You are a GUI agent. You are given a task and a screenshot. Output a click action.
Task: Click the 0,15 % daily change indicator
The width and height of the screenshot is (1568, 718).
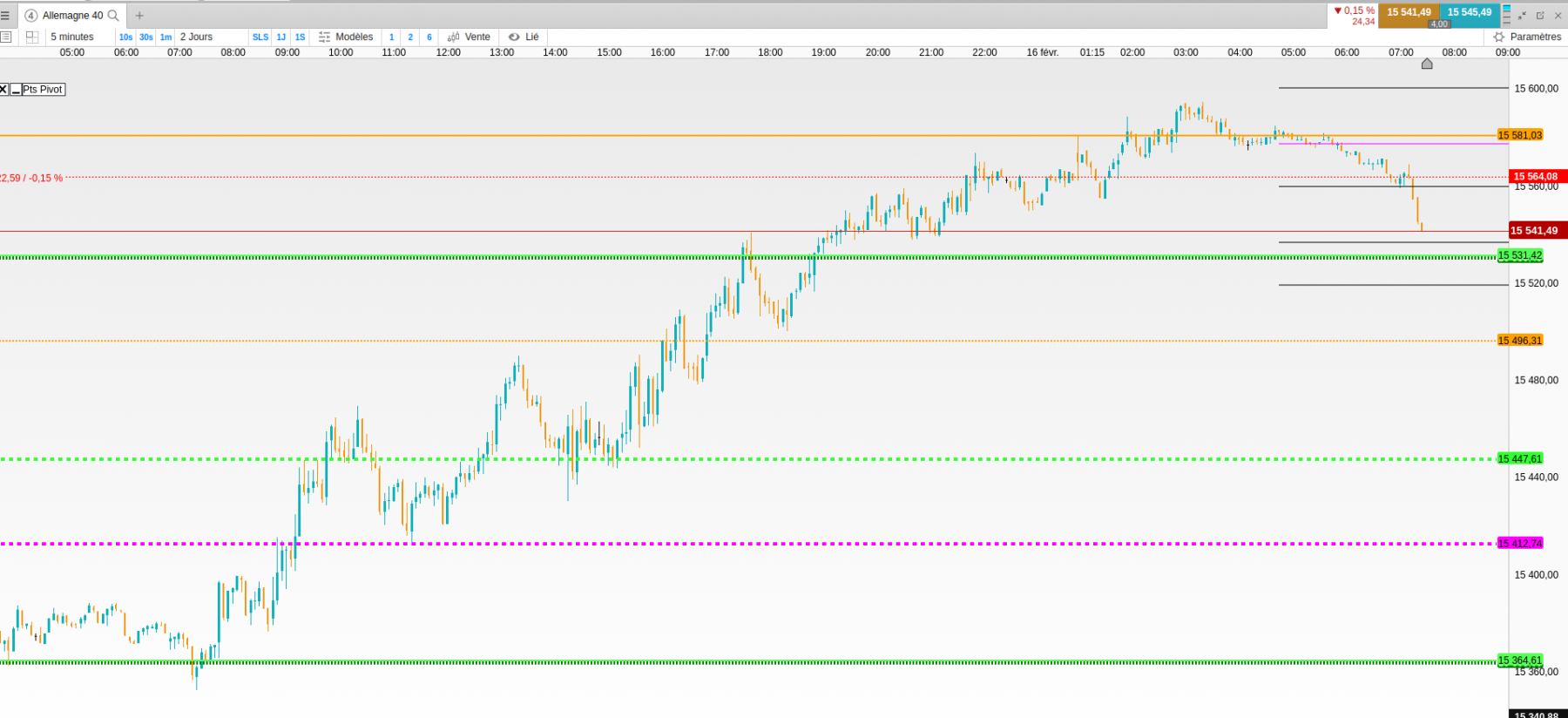pyautogui.click(x=1355, y=10)
